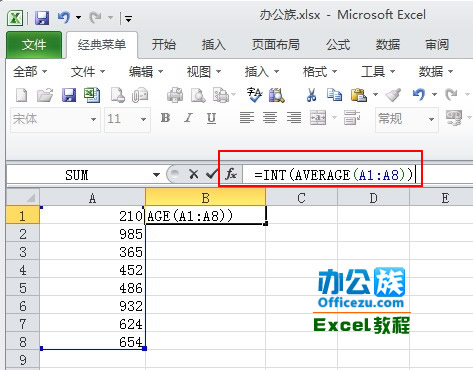Viewport: 473px width, 370px height.
Task: Cancel the formula entry with X
Action: click(193, 174)
